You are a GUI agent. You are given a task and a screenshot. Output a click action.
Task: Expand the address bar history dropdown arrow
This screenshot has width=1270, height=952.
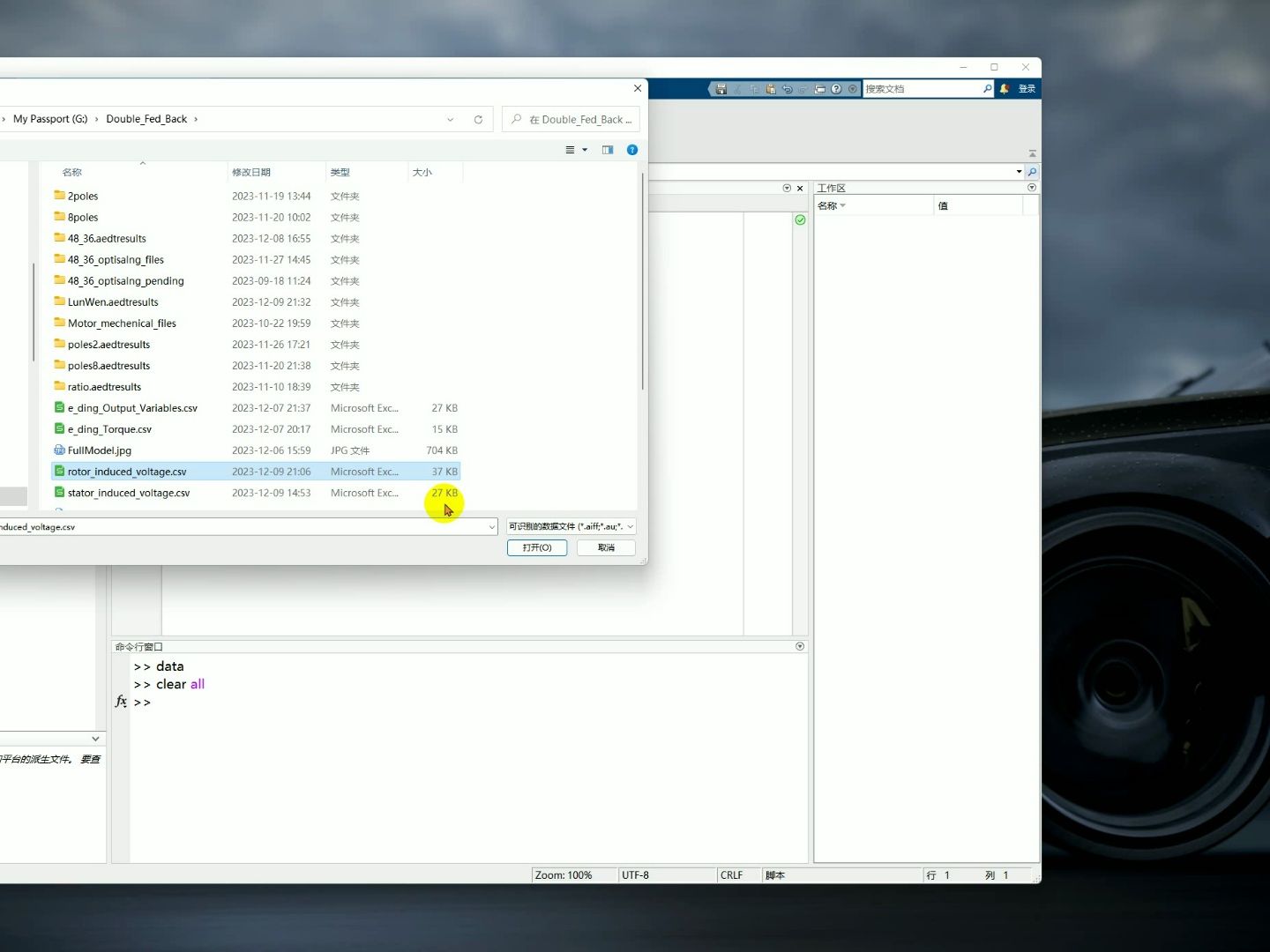click(x=451, y=119)
